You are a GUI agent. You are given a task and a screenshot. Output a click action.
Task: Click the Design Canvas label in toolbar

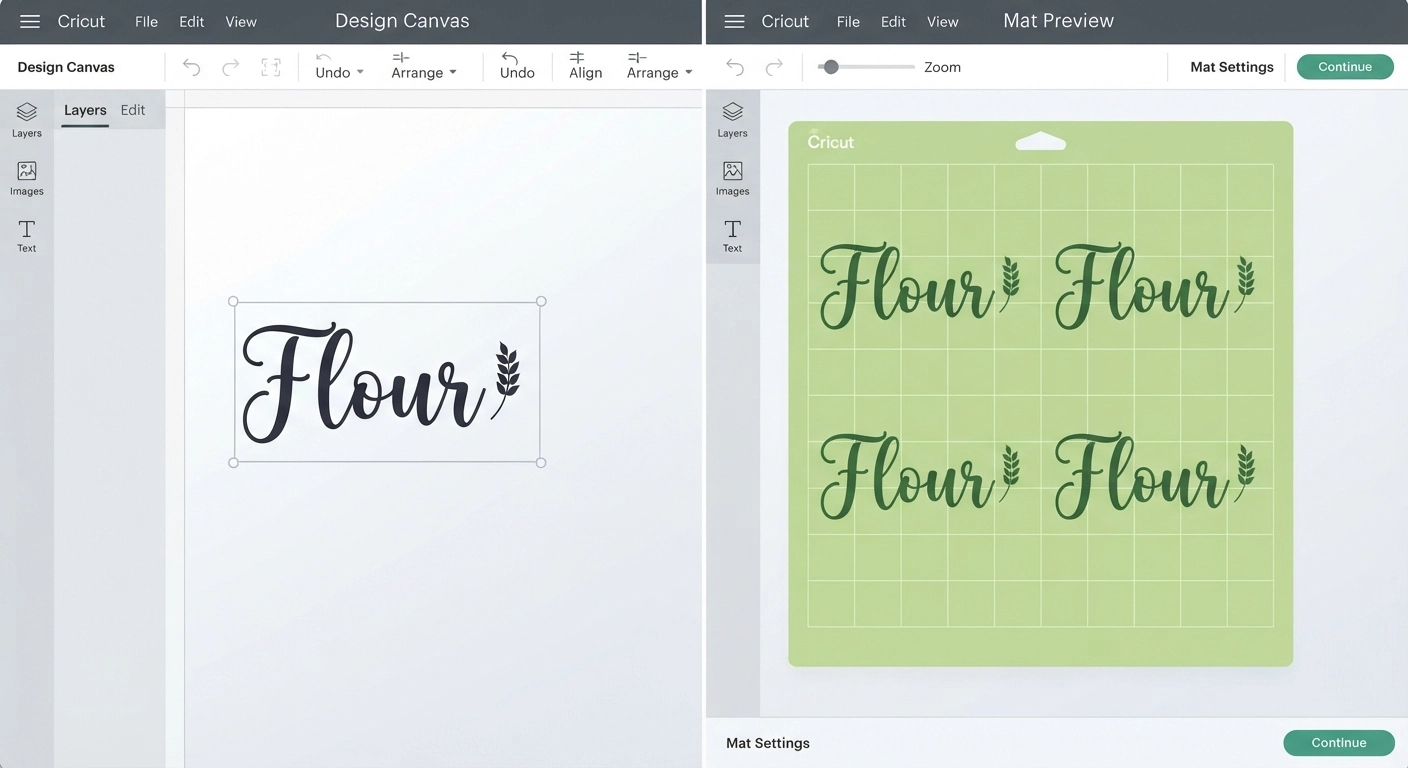[x=66, y=67]
